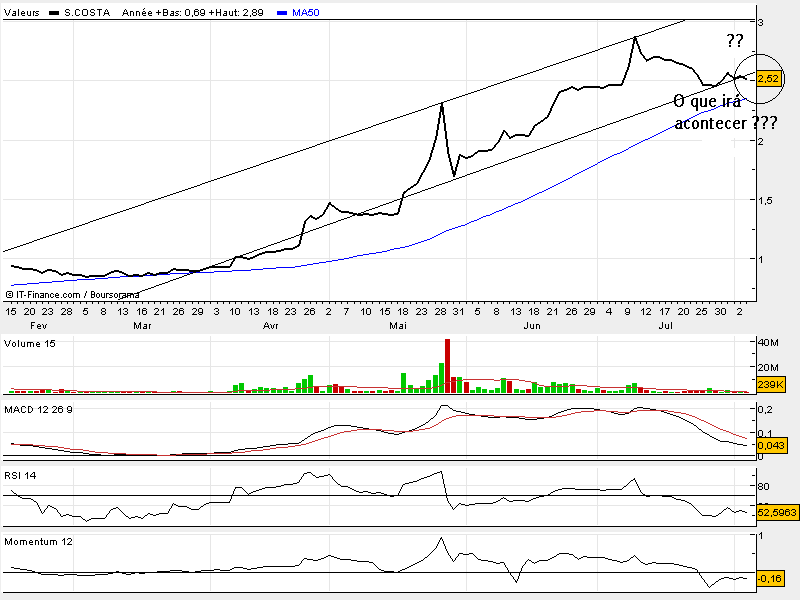The height and width of the screenshot is (600, 800).
Task: Click the price peak in late May
Action: (442, 104)
